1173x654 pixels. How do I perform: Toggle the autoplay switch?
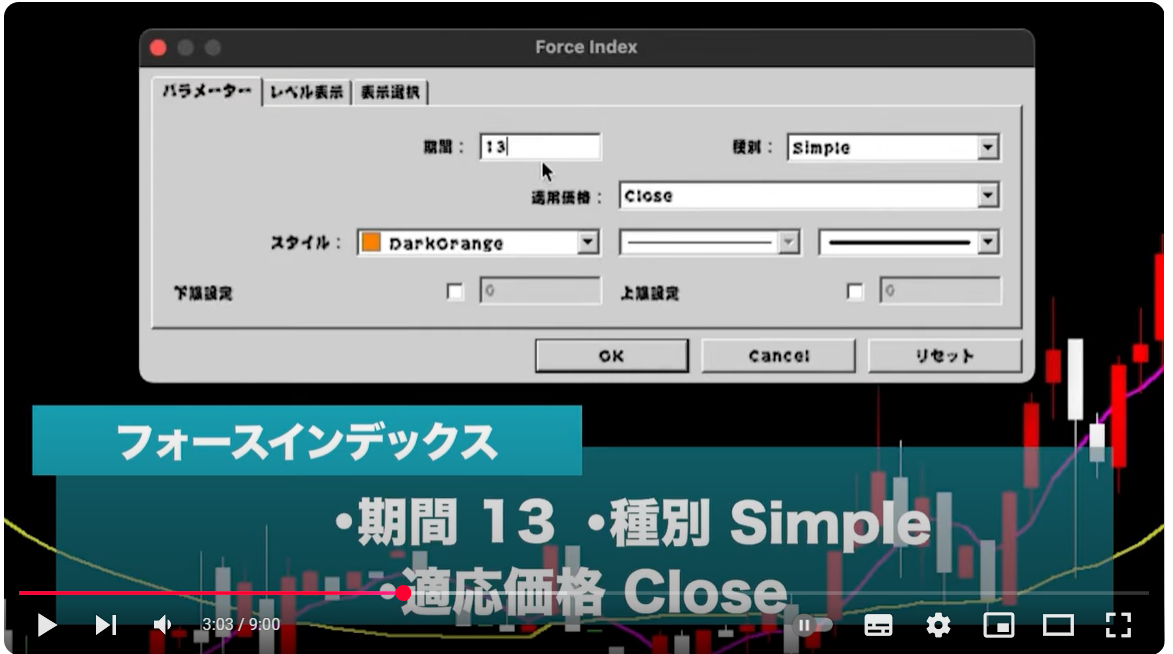tap(813, 625)
